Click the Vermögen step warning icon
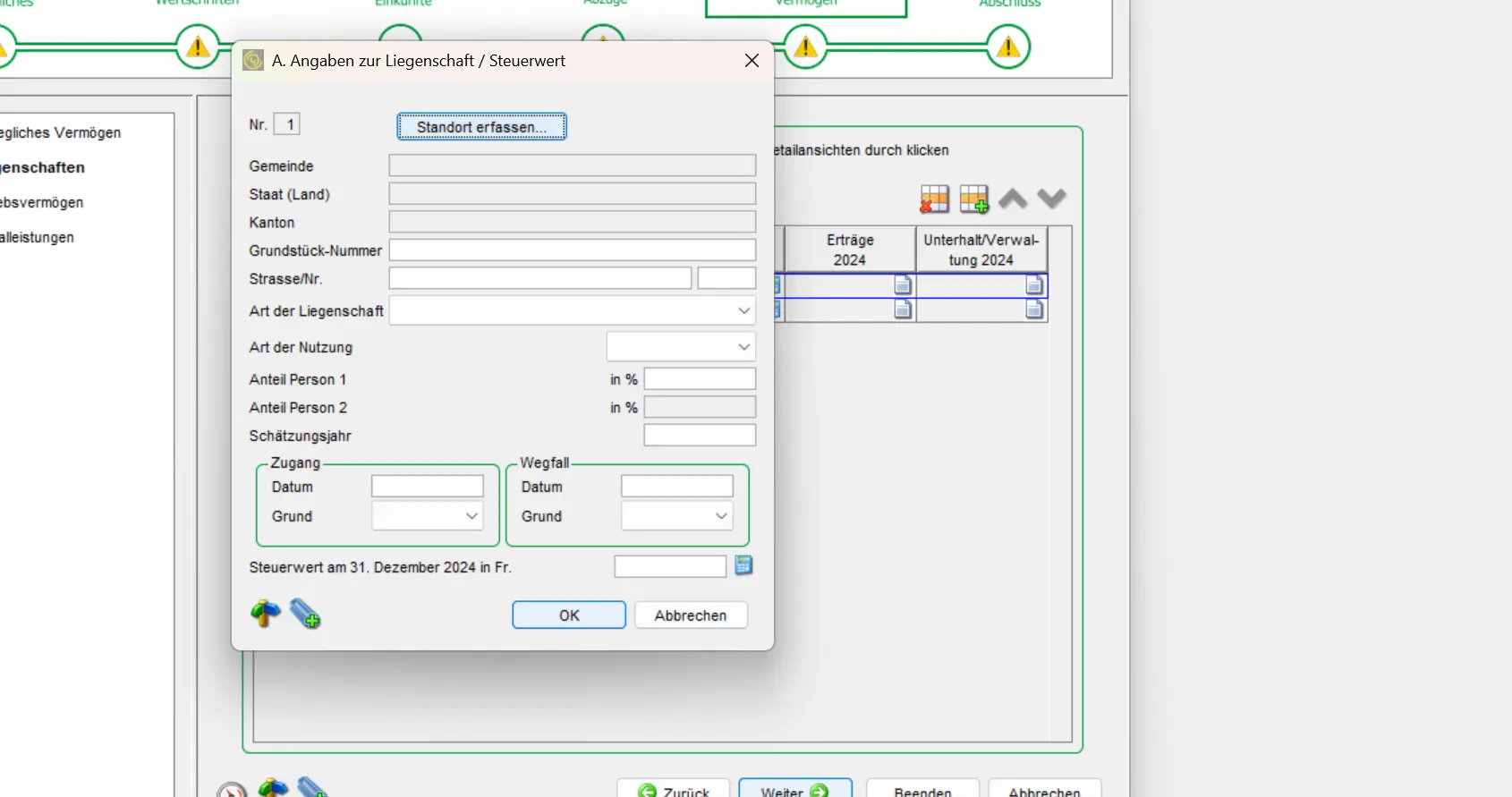Image resolution: width=1512 pixels, height=797 pixels. (x=806, y=47)
